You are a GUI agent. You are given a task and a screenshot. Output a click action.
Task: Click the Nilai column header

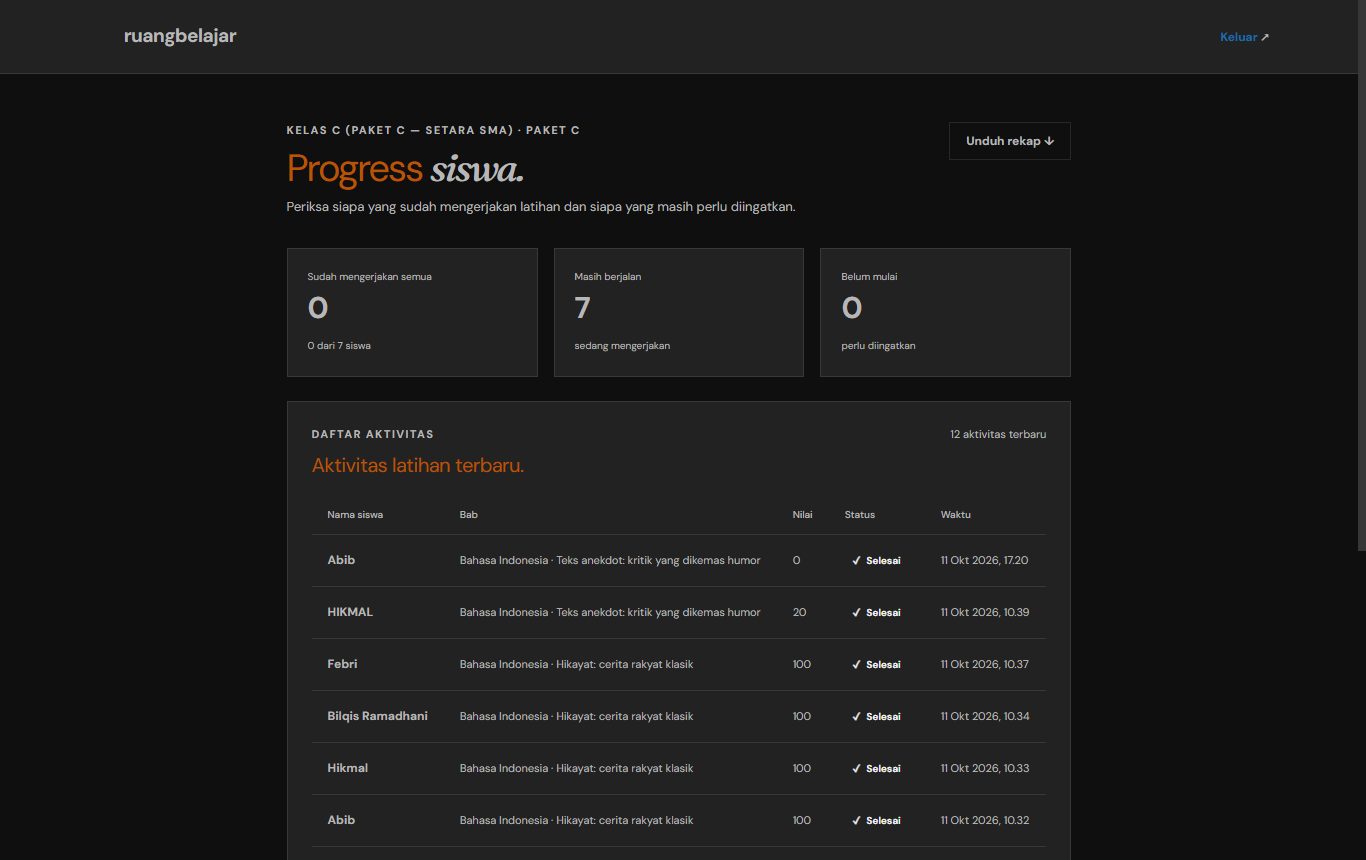(802, 515)
